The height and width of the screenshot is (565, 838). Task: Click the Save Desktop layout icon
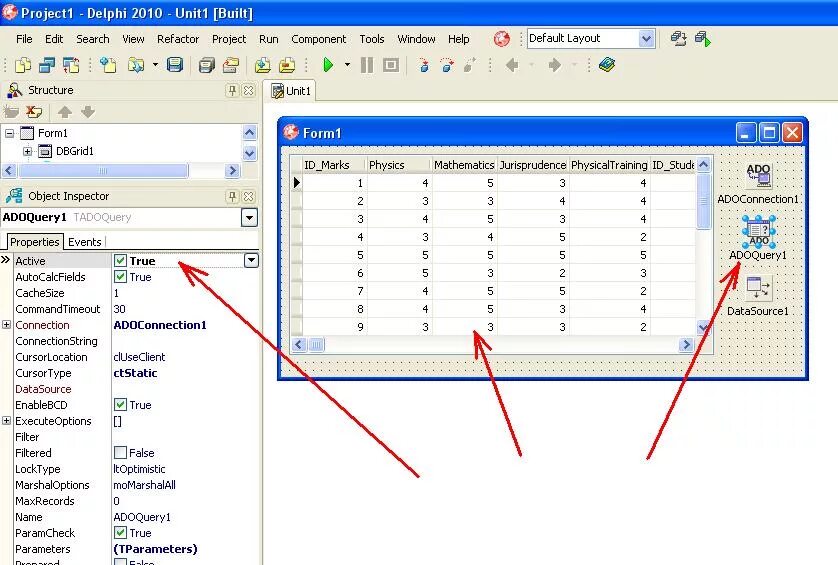[x=679, y=38]
